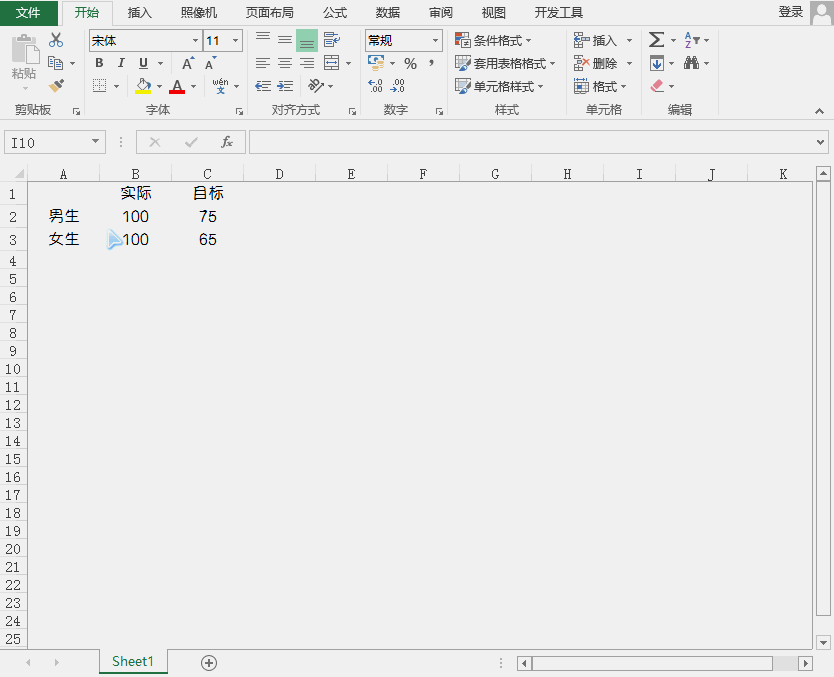Click the Increase Indent icon
The width and height of the screenshot is (834, 677).
point(285,86)
